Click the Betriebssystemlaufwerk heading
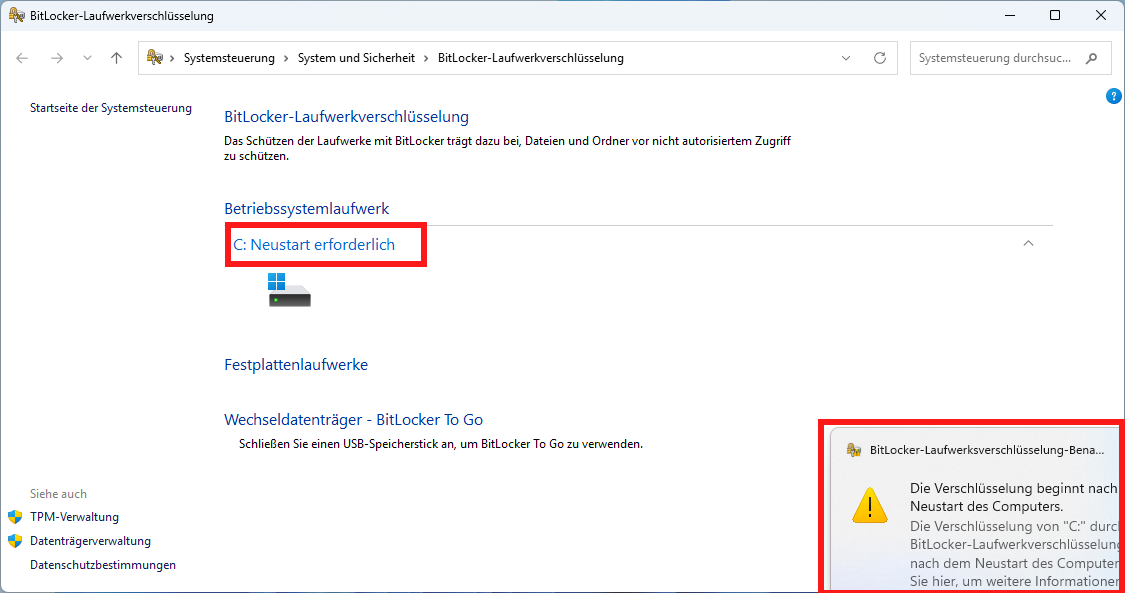Viewport: 1125px width, 593px height. click(x=307, y=209)
